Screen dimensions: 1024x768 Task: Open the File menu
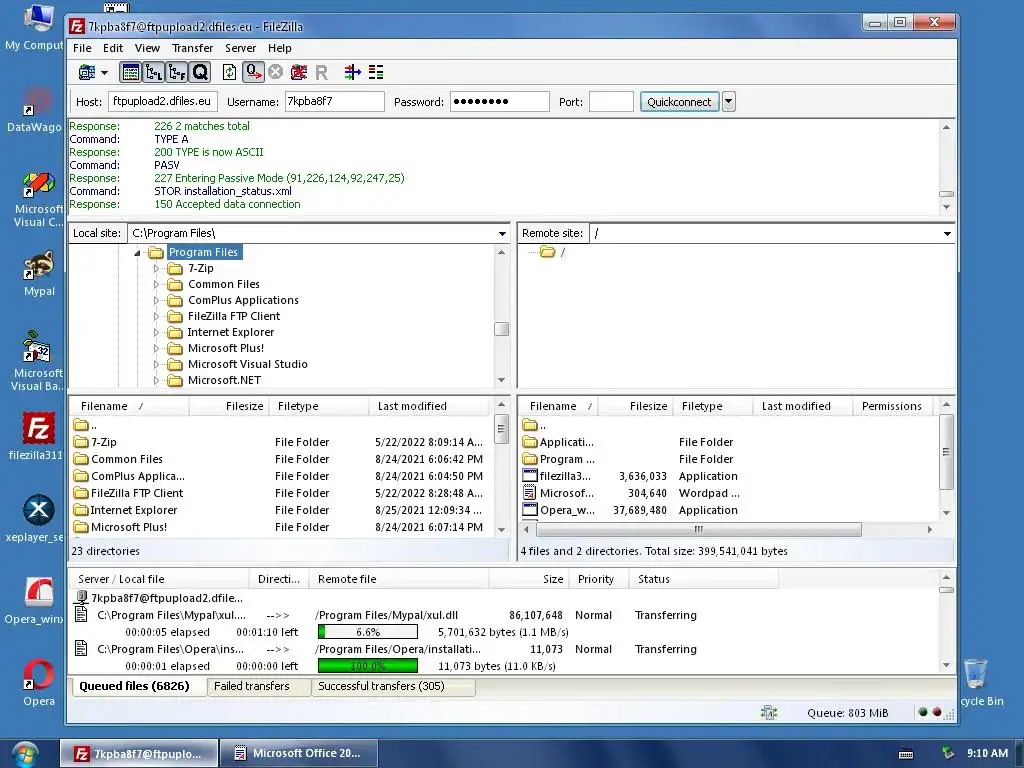[x=82, y=48]
